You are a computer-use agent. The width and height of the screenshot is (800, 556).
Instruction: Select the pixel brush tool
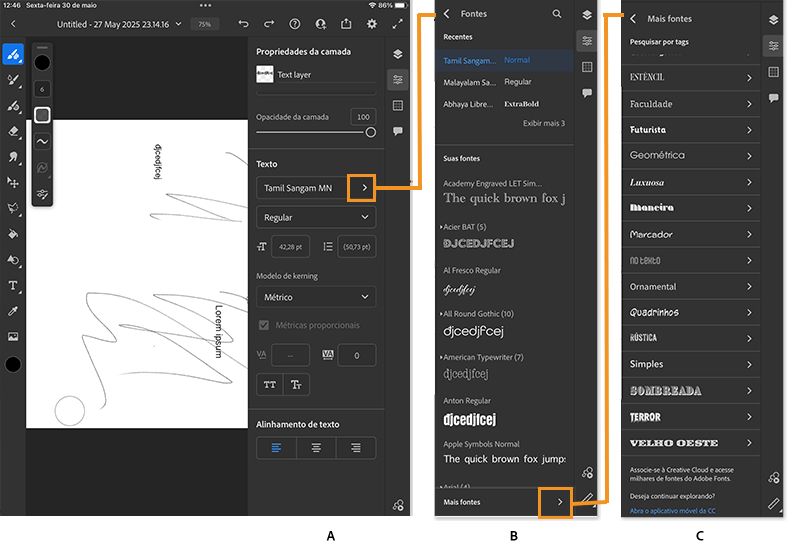pyautogui.click(x=13, y=54)
